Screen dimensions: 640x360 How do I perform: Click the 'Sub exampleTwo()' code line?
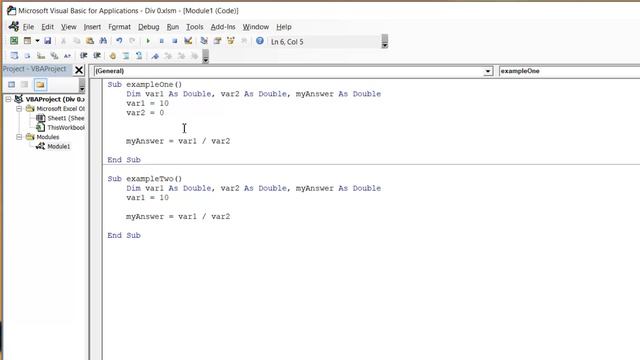tap(144, 179)
